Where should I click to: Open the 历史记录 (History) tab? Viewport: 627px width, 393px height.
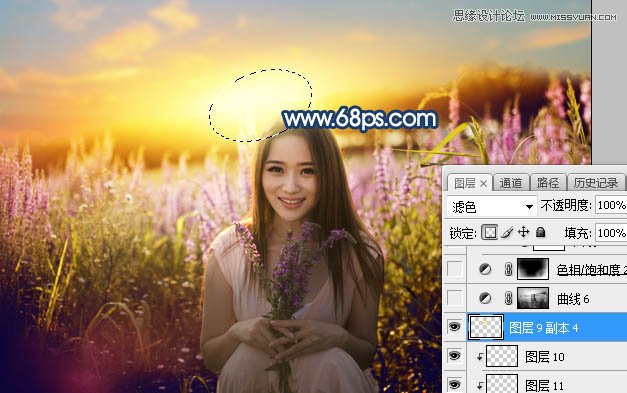click(x=595, y=183)
